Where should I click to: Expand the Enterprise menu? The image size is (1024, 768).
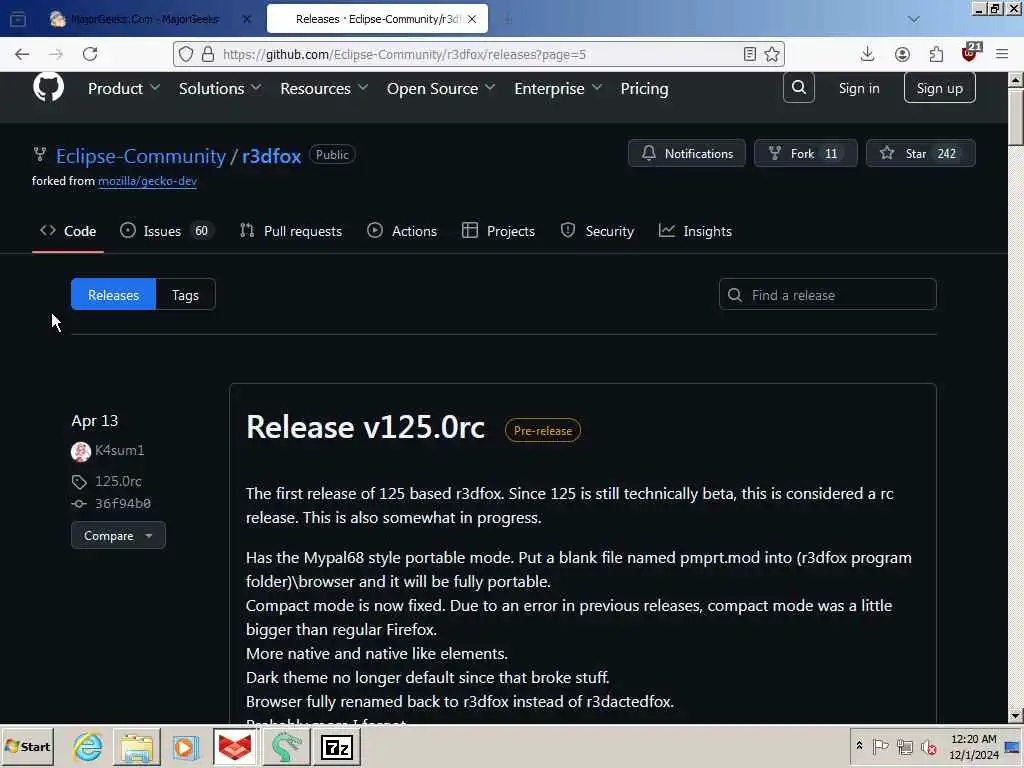[x=558, y=88]
